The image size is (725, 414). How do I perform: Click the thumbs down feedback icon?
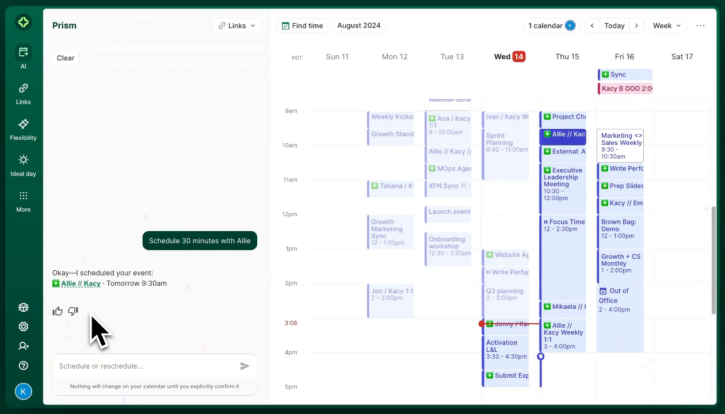(x=73, y=311)
